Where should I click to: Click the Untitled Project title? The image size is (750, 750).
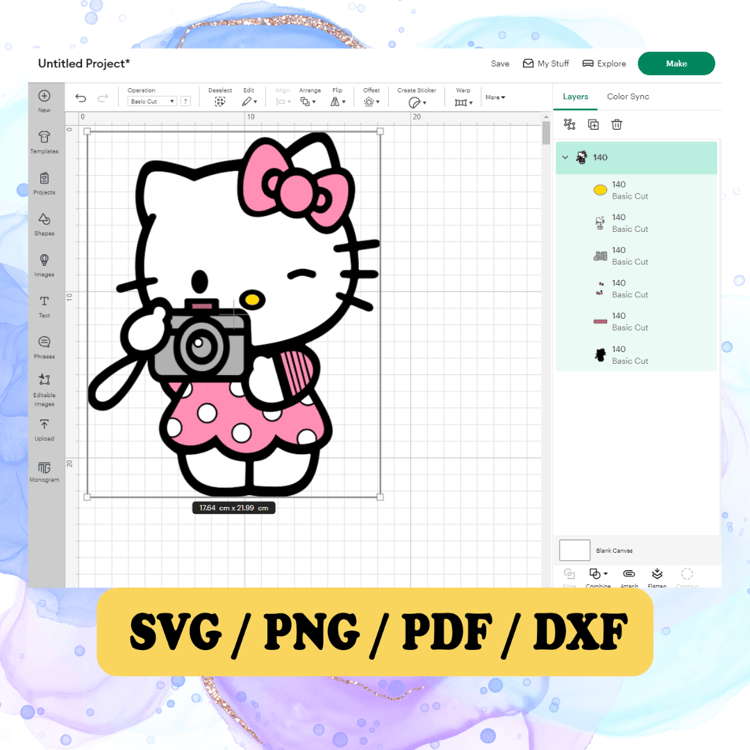pyautogui.click(x=84, y=64)
